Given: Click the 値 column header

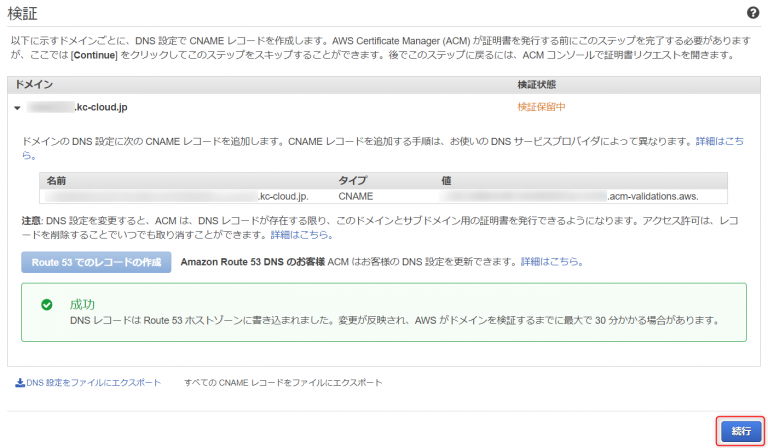Looking at the screenshot, I should coord(446,181).
